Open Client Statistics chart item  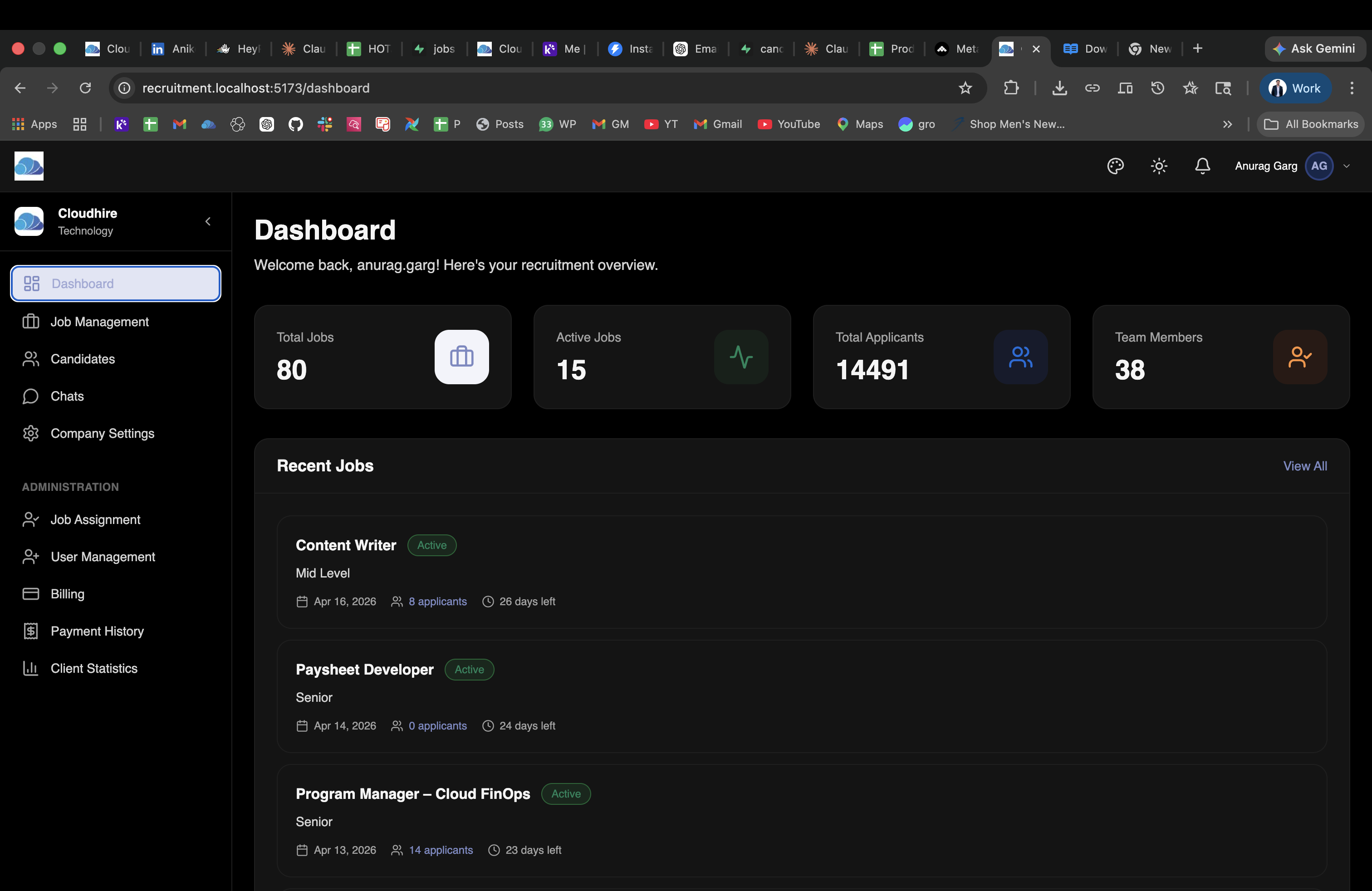pos(93,668)
